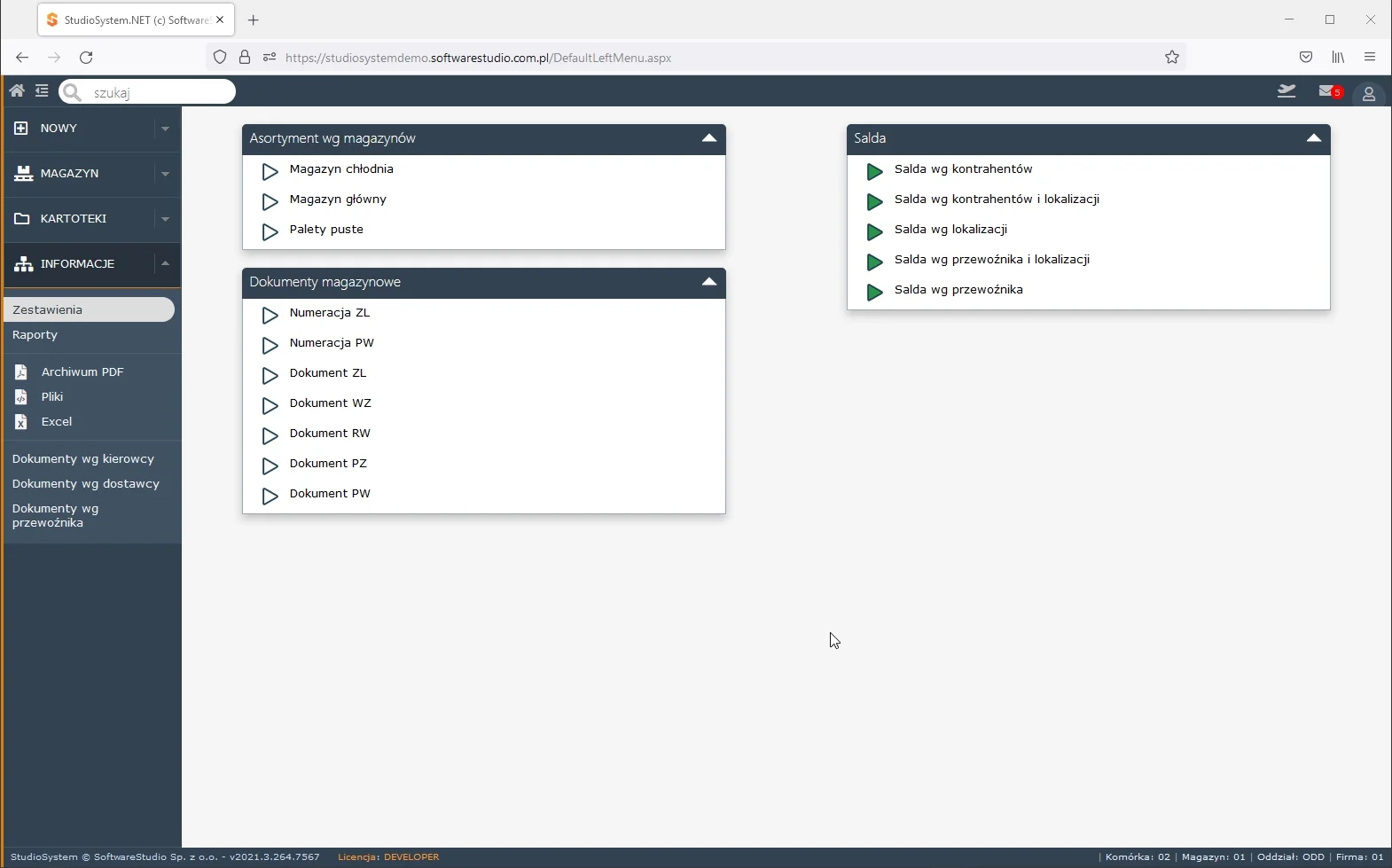Open the user profile icon
This screenshot has height=868, width=1392.
pyautogui.click(x=1368, y=93)
